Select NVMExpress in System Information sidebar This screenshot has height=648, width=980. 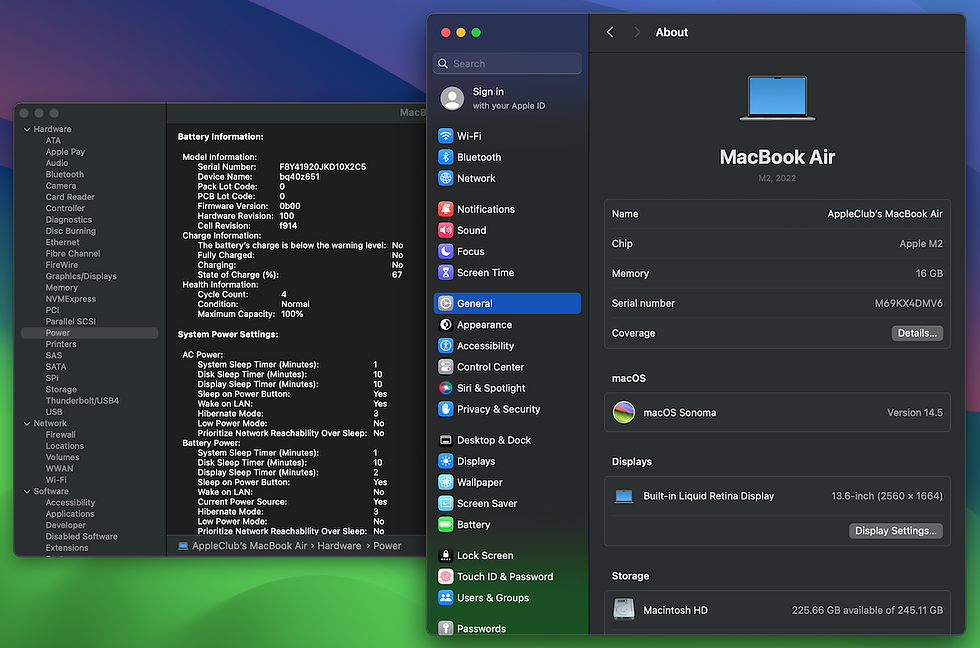tap(71, 299)
